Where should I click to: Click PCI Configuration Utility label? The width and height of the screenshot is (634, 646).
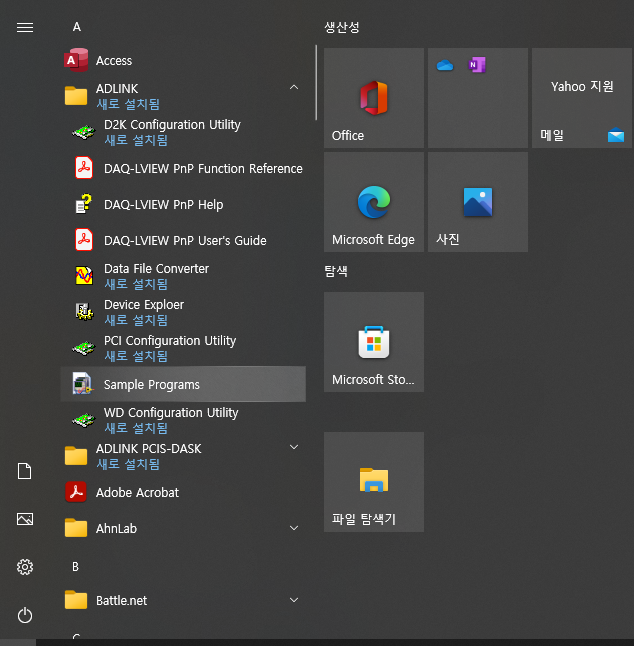point(170,340)
